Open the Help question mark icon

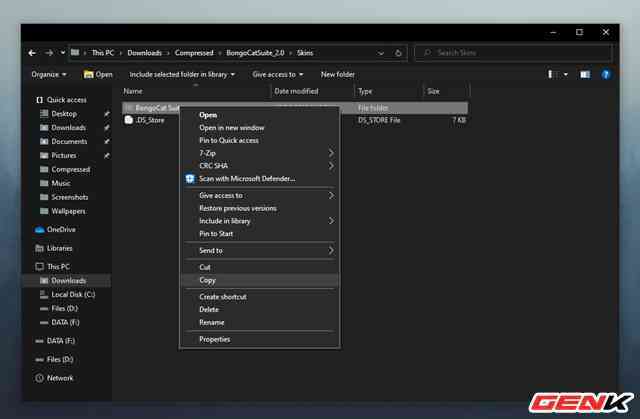tap(606, 75)
